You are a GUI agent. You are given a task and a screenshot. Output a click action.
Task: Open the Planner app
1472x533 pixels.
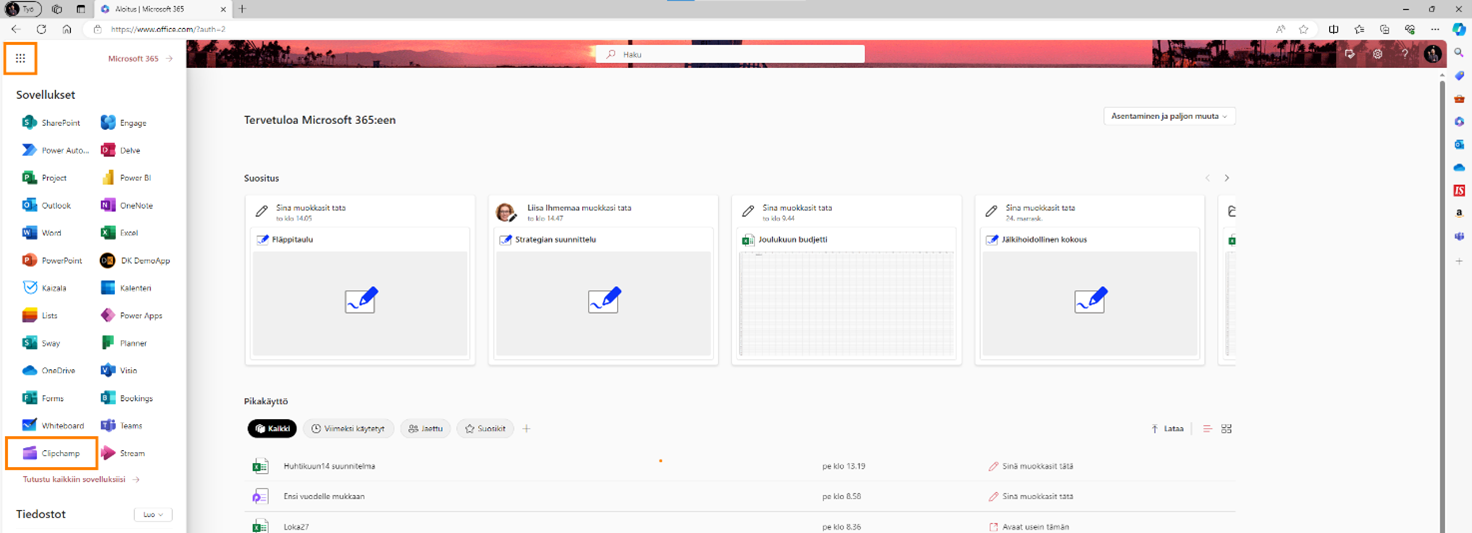point(125,343)
